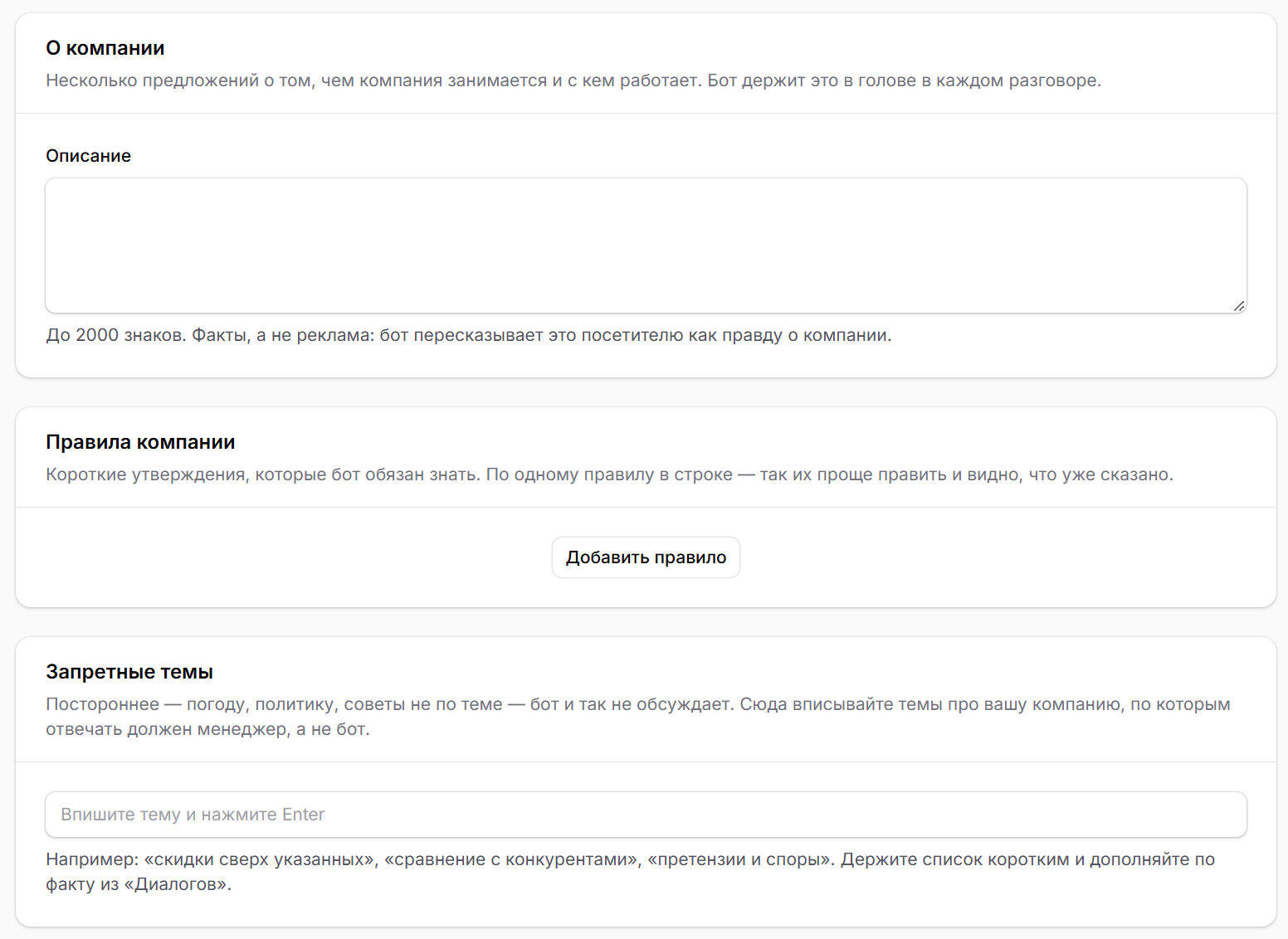Viewport: 1288px width, 939px height.
Task: Click the Добавить правило button
Action: 646,557
